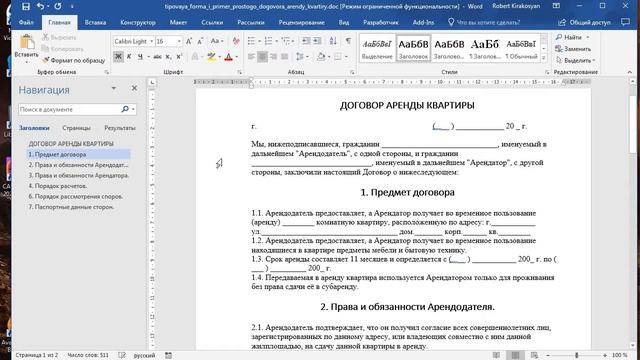
Task: Open the font size dropdown
Action: 179,41
